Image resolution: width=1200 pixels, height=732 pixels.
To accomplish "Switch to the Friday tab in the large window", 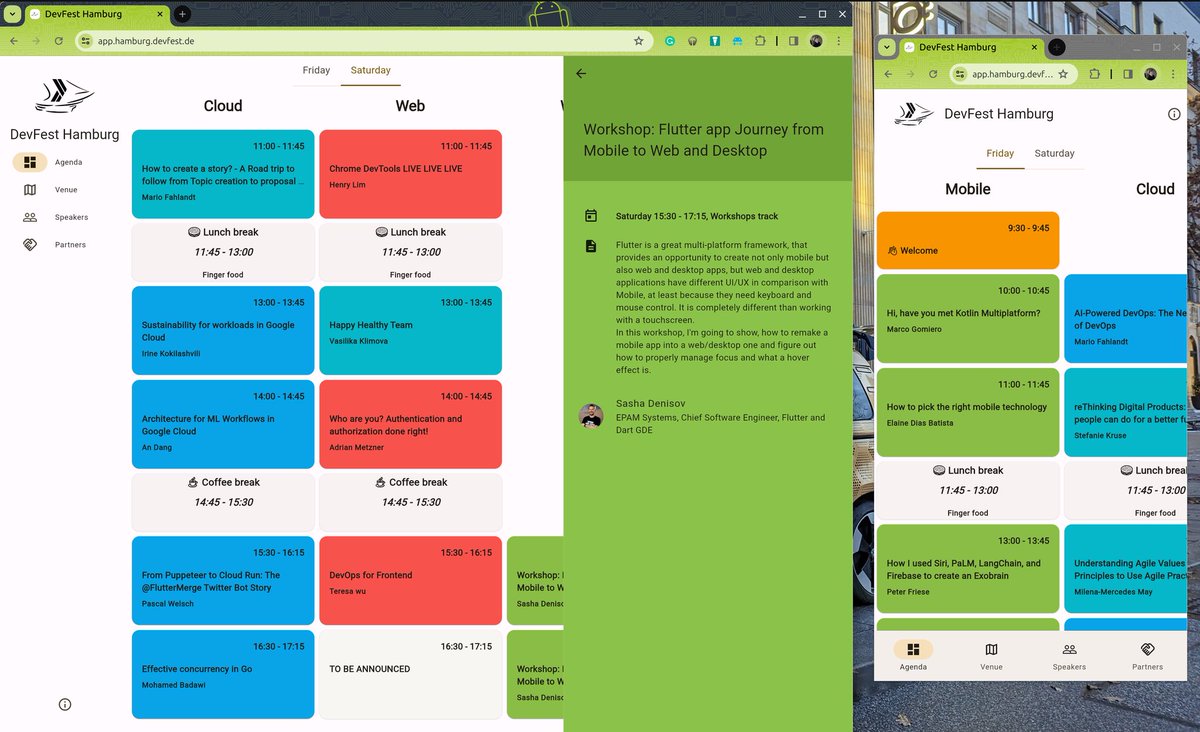I will point(316,70).
